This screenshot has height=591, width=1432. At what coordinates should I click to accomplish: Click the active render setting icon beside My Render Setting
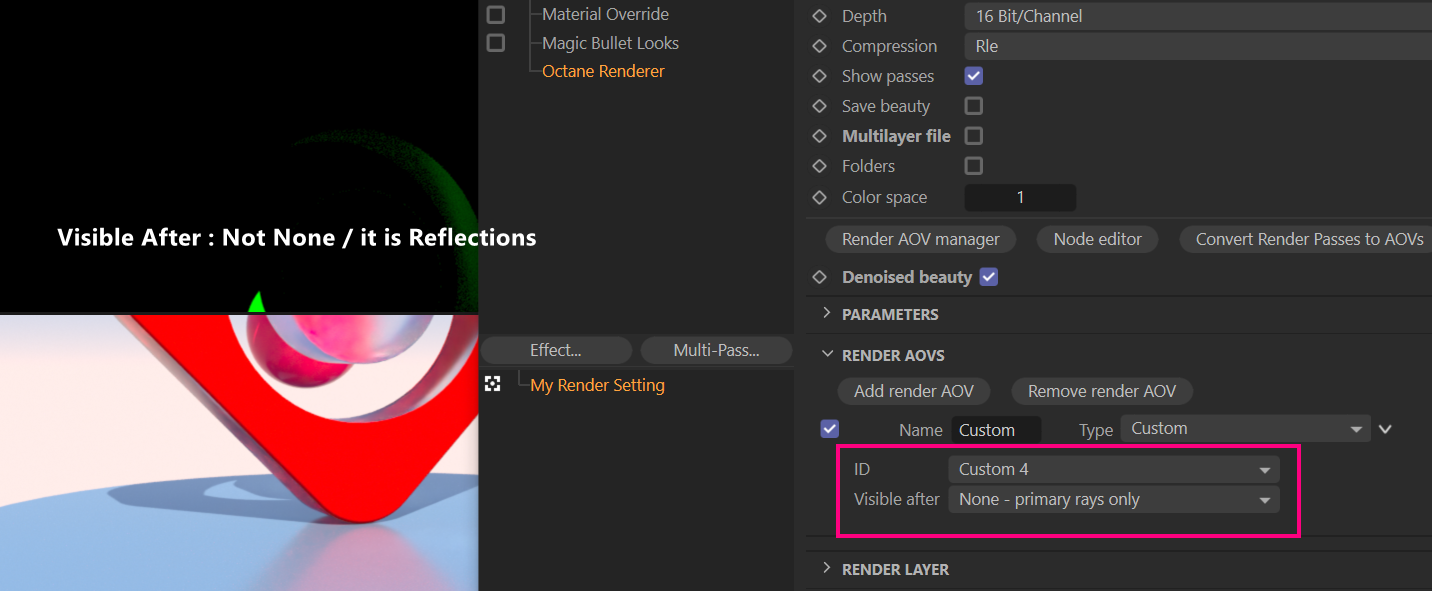pos(492,384)
